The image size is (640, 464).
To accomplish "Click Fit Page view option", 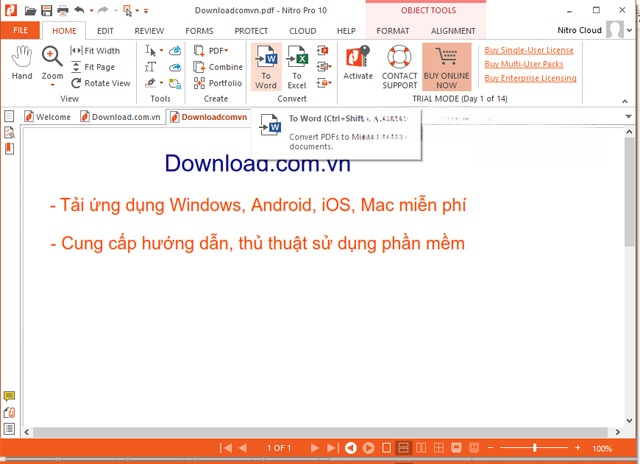I will 93,67.
